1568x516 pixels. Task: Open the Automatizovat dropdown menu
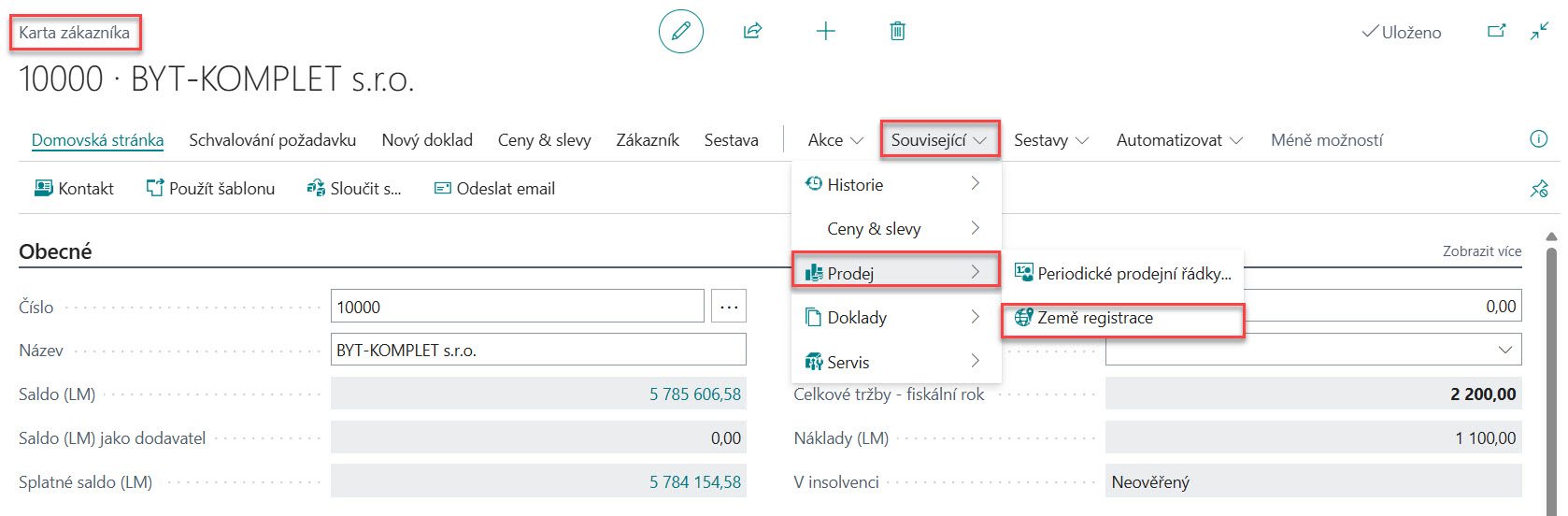1179,140
